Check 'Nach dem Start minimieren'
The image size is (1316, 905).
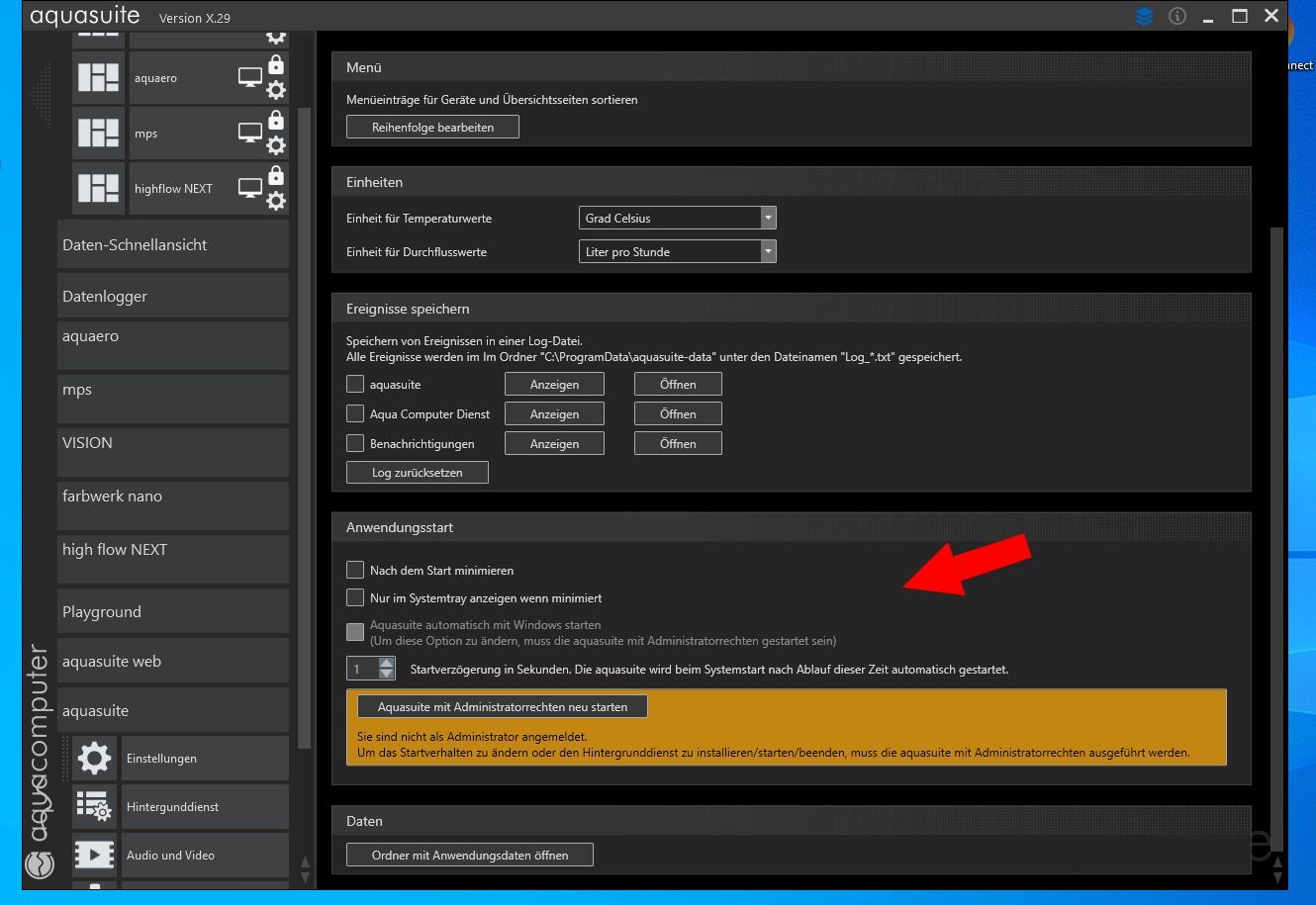coord(355,570)
